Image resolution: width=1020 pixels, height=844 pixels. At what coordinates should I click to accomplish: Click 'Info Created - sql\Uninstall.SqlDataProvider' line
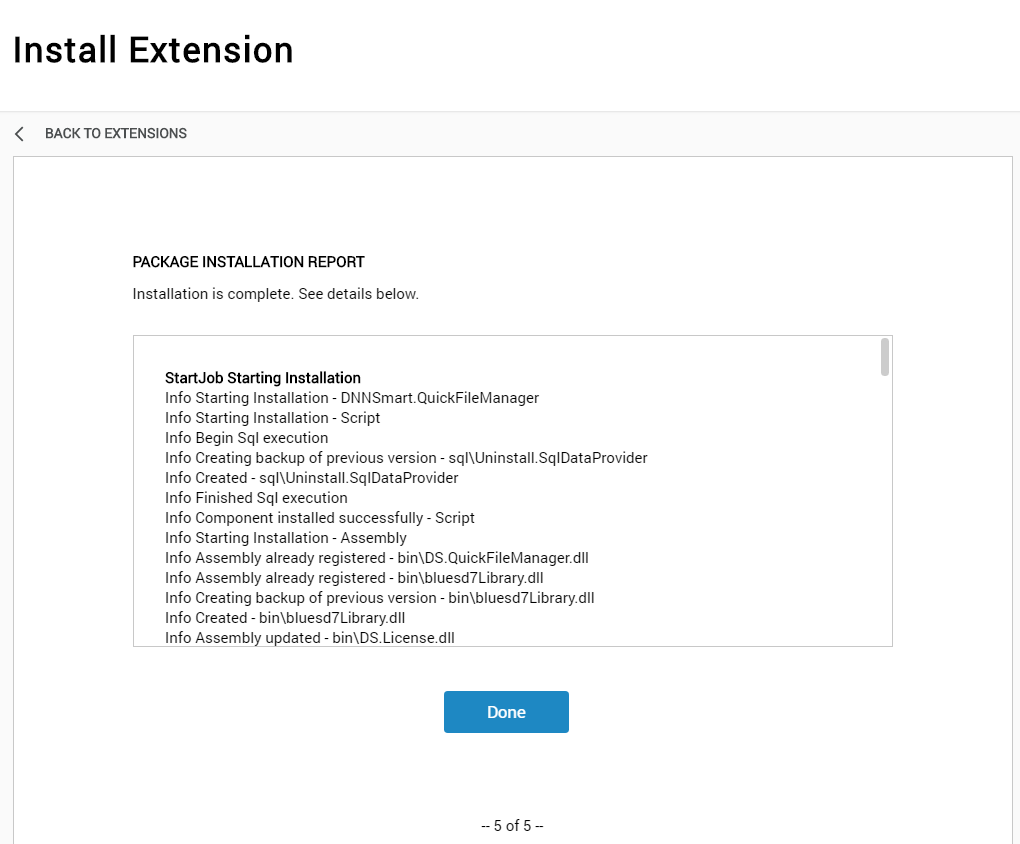[x=312, y=478]
